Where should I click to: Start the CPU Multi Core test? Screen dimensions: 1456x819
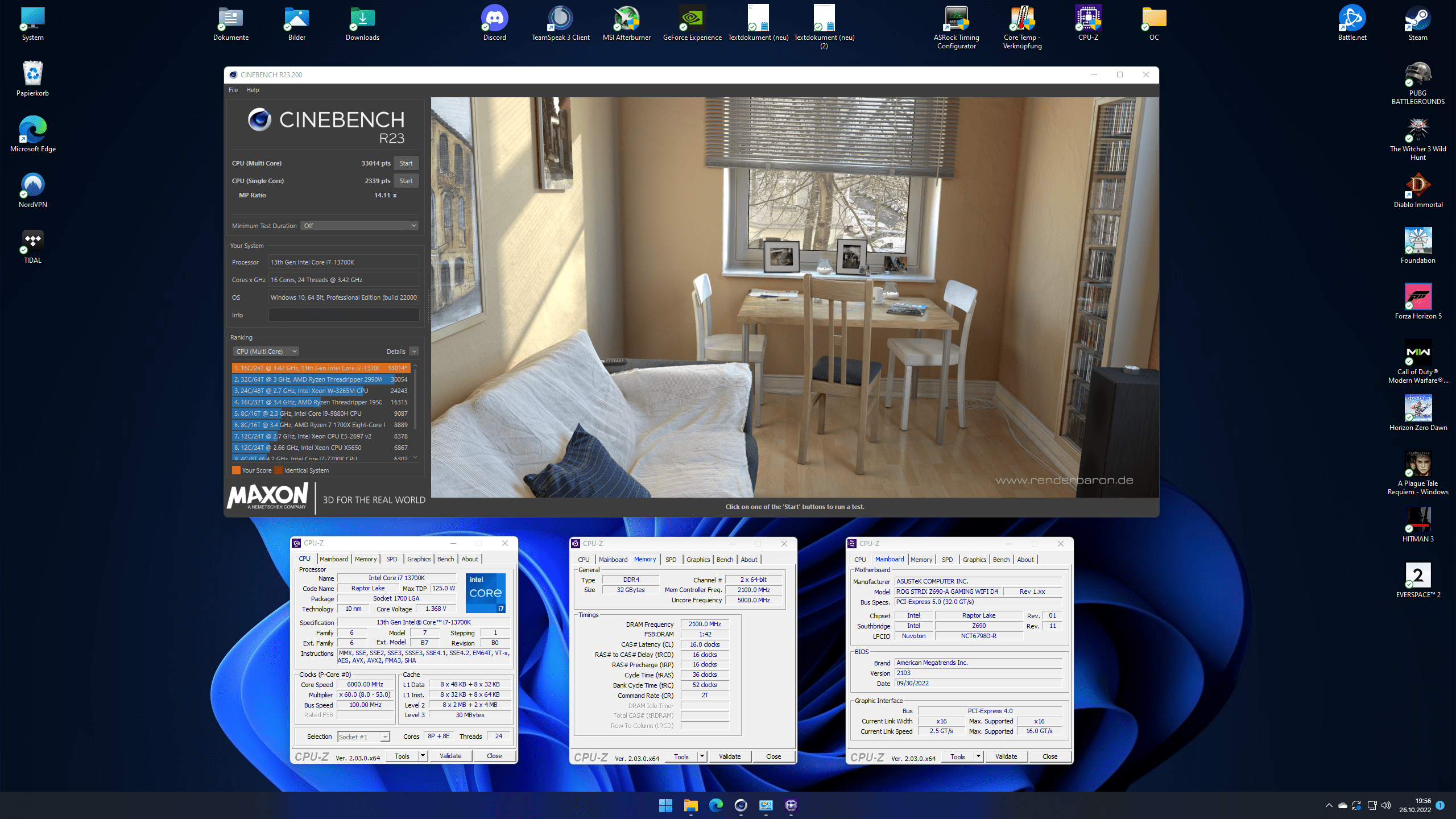coord(406,163)
